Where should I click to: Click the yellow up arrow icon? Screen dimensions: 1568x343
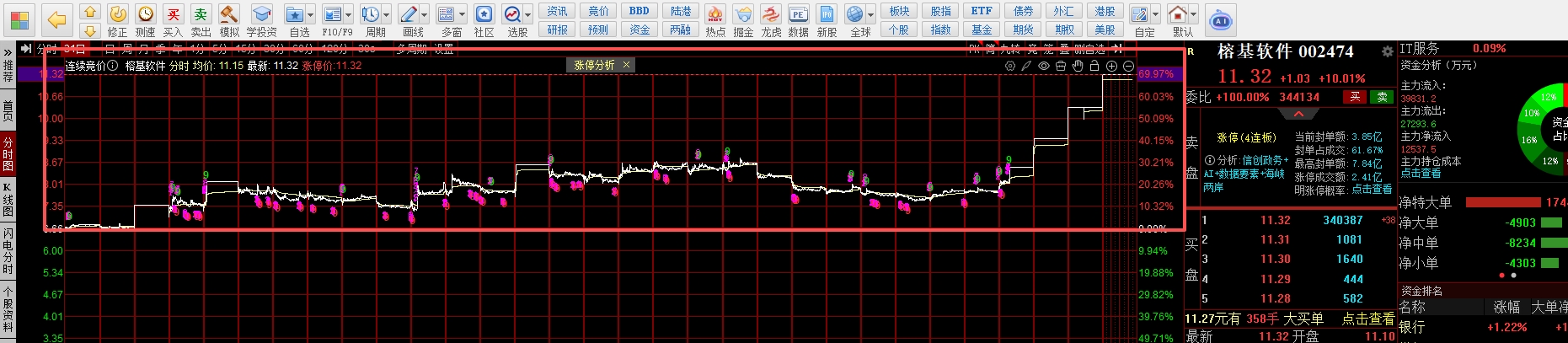coord(90,12)
